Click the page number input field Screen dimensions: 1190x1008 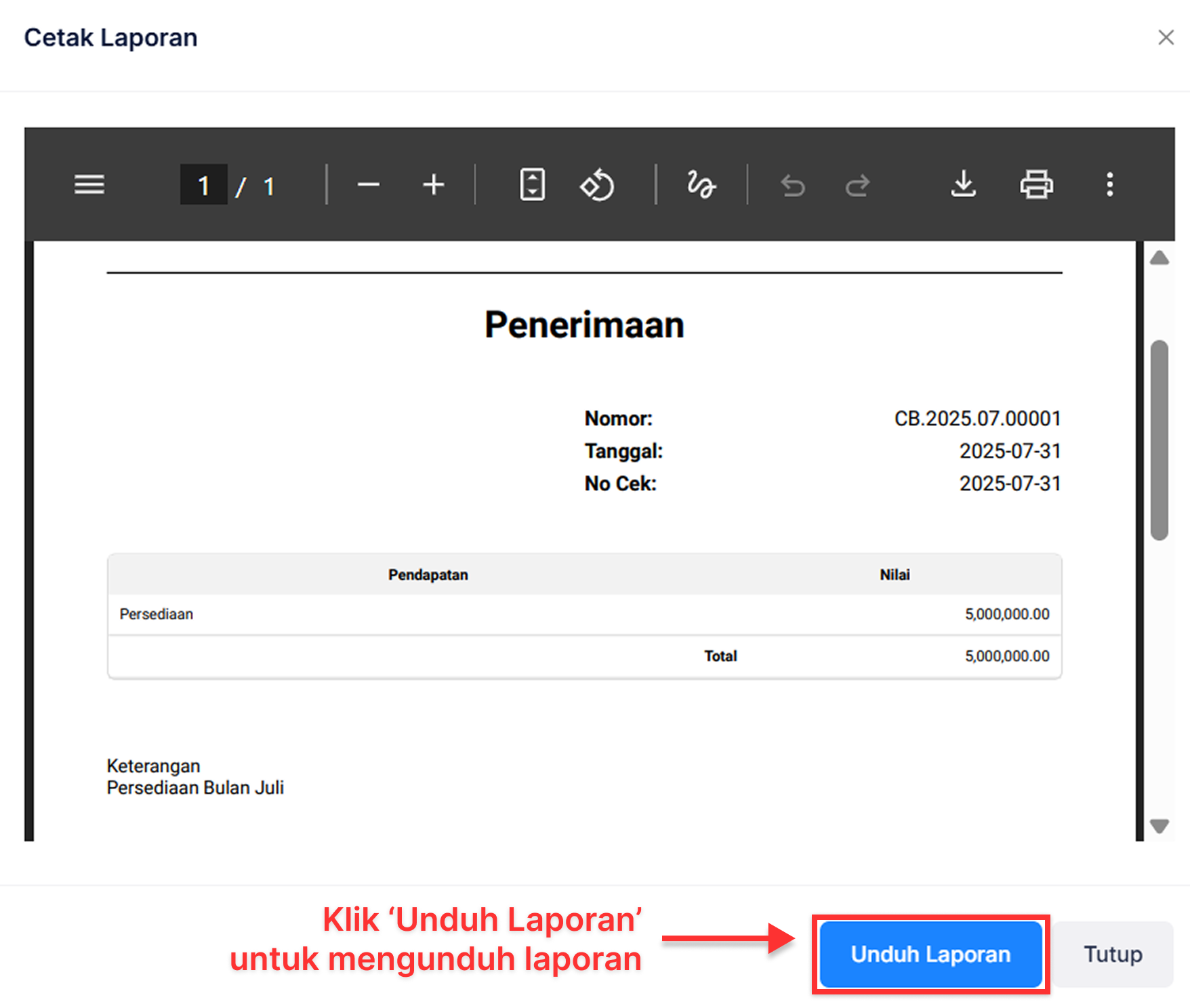pos(203,184)
